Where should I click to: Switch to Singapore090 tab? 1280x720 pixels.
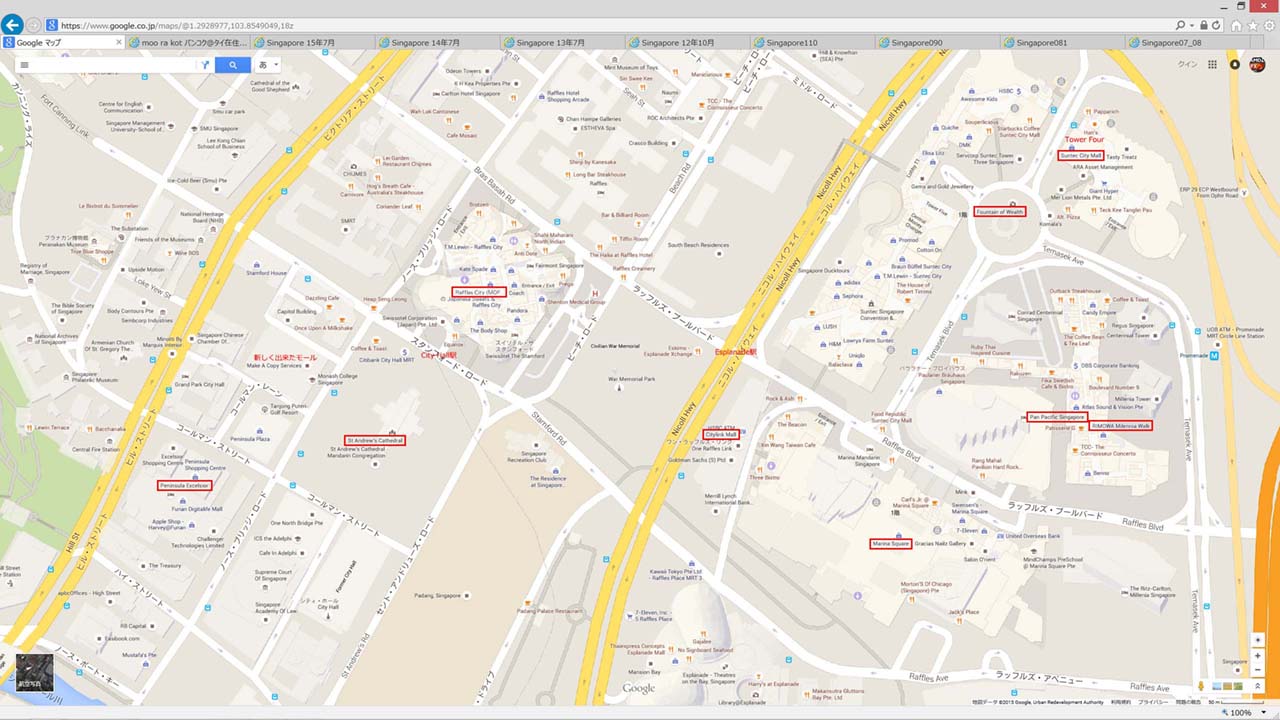[x=939, y=43]
